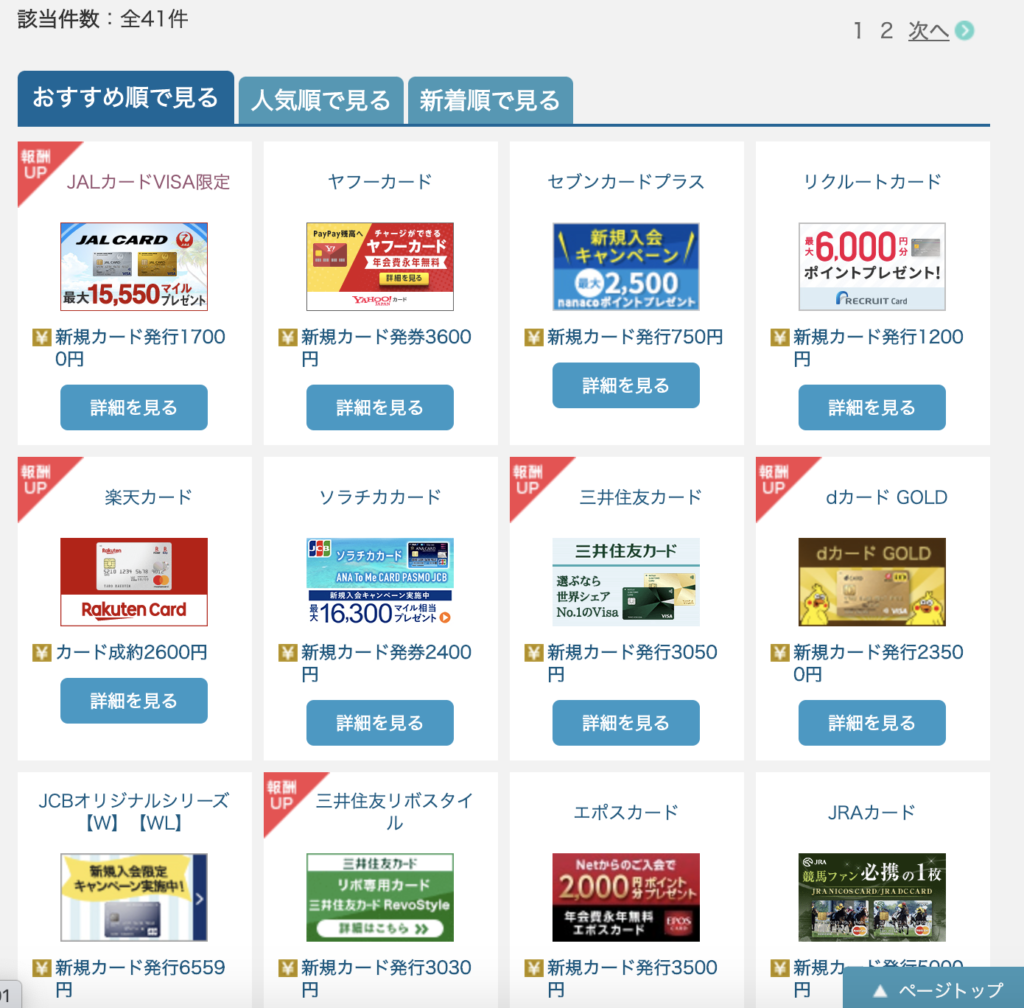The height and width of the screenshot is (1008, 1024).
Task: Open the JRAカード title link
Action: pyautogui.click(x=872, y=812)
